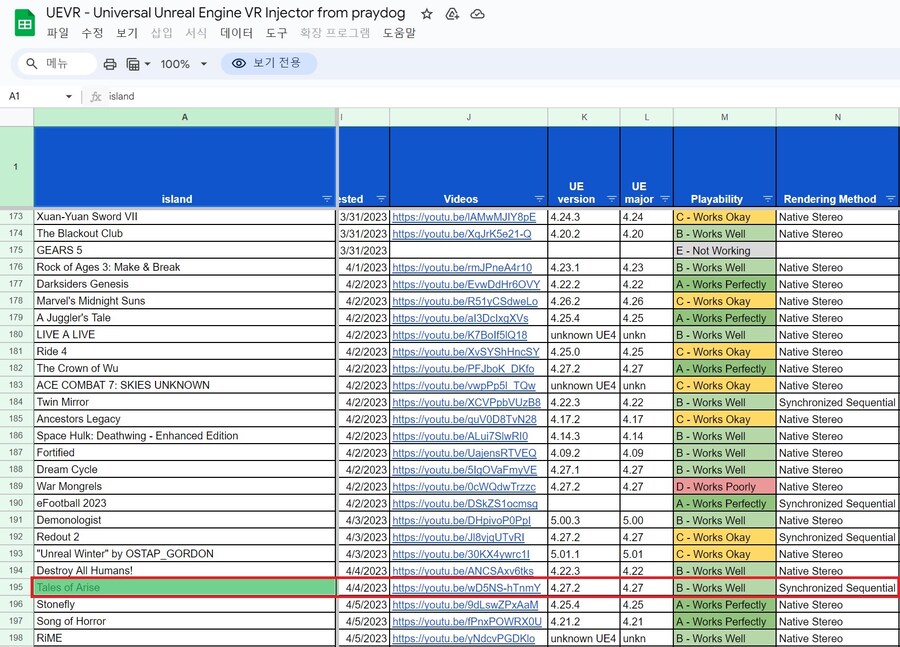Viewport: 900px width, 647px height.
Task: Open the Tales of Arise video link
Action: coord(466,588)
